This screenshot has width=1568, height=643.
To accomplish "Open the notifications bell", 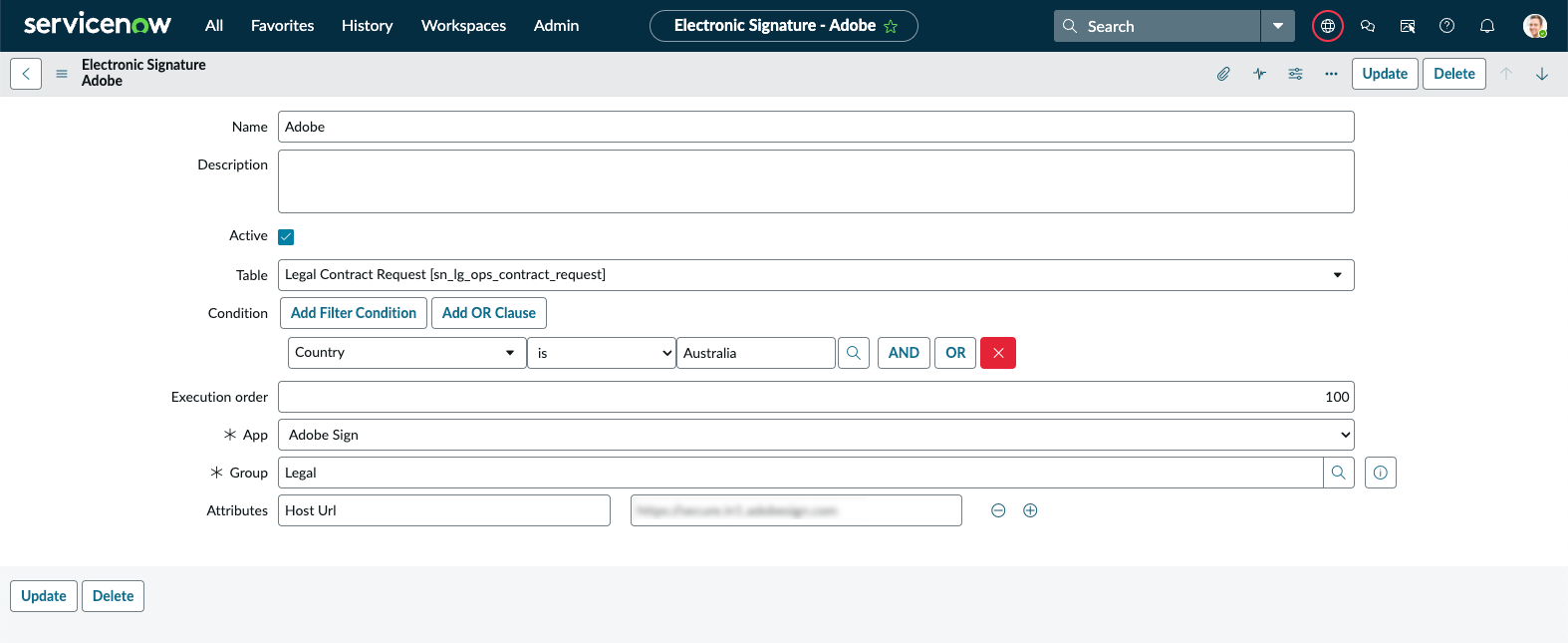I will pos(1487,26).
